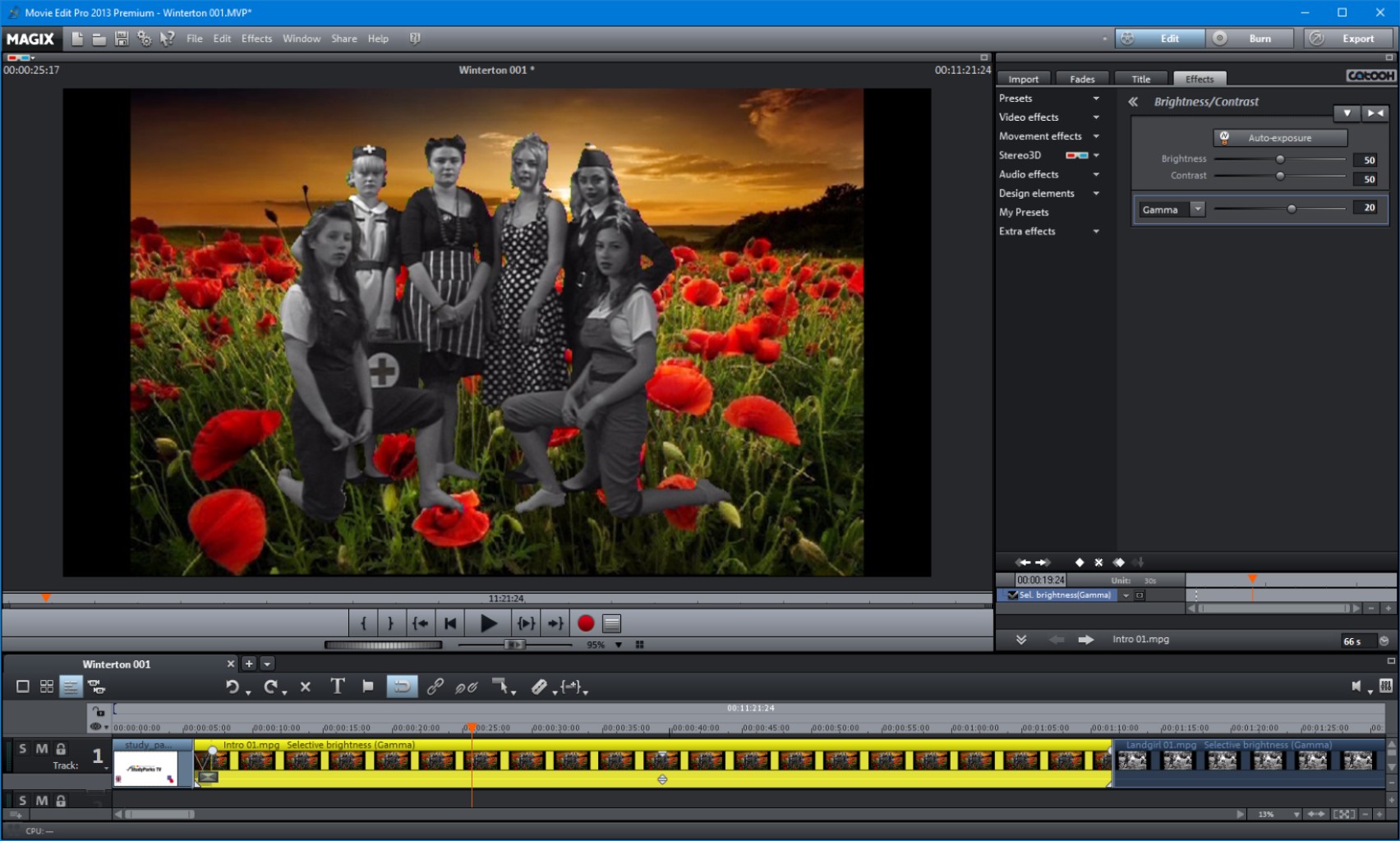Open the Stereo3D dropdown arrow
Screen dimensions: 1400x841
(x=1096, y=155)
